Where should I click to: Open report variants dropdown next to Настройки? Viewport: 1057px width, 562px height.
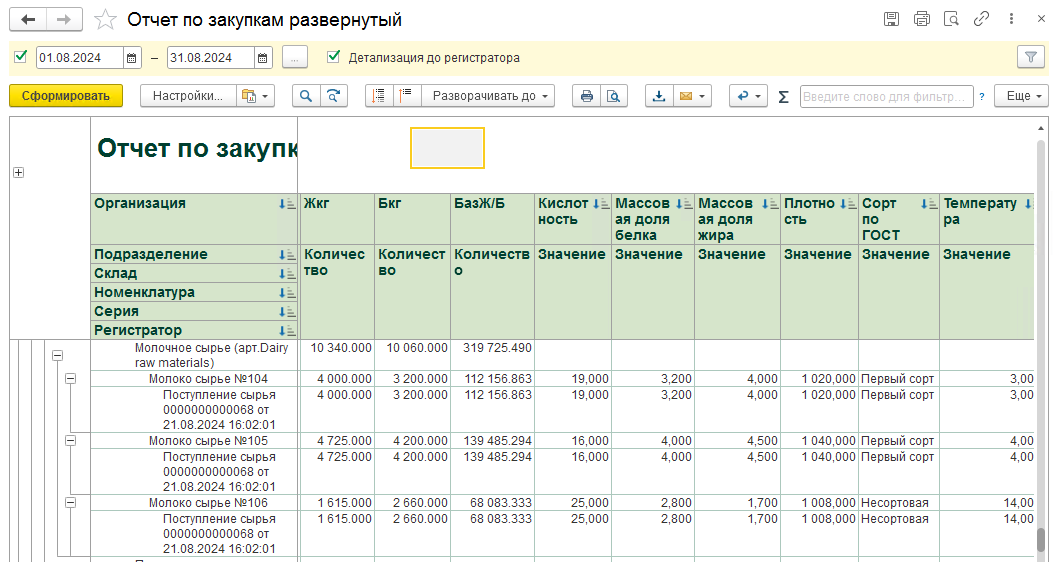tap(255, 96)
